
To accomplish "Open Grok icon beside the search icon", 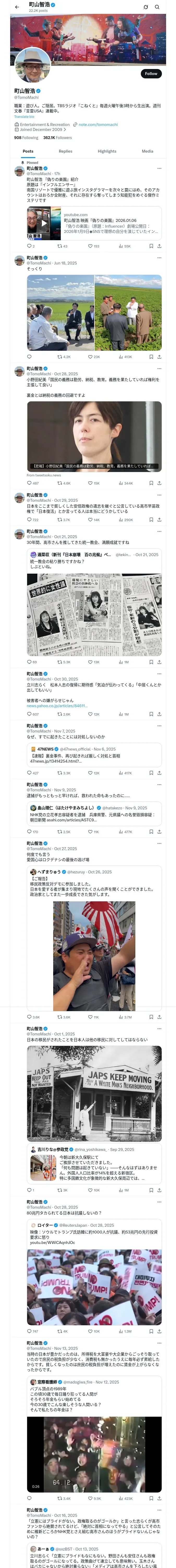I will 145,7.
